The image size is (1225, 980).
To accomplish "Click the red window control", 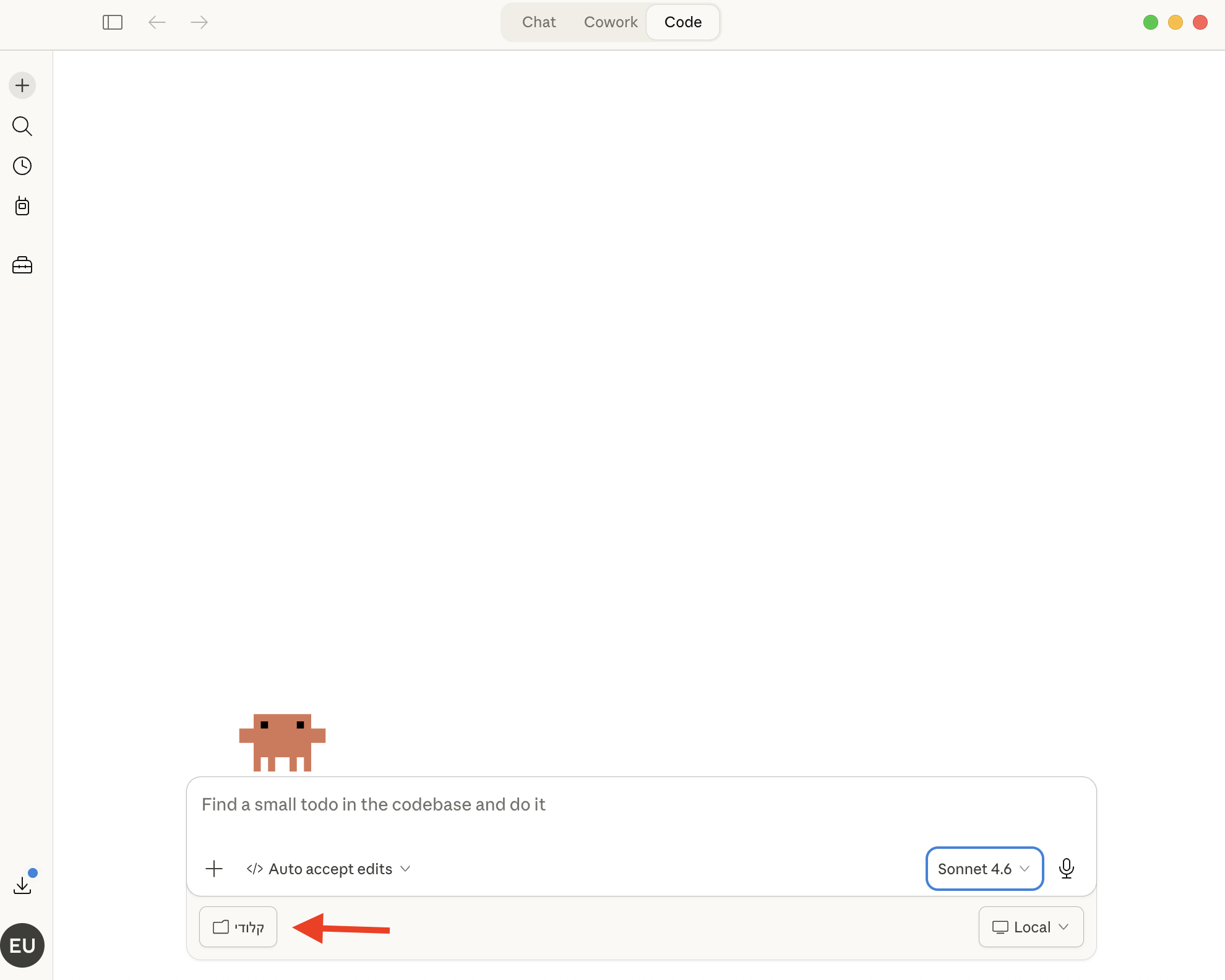I will pos(1200,22).
